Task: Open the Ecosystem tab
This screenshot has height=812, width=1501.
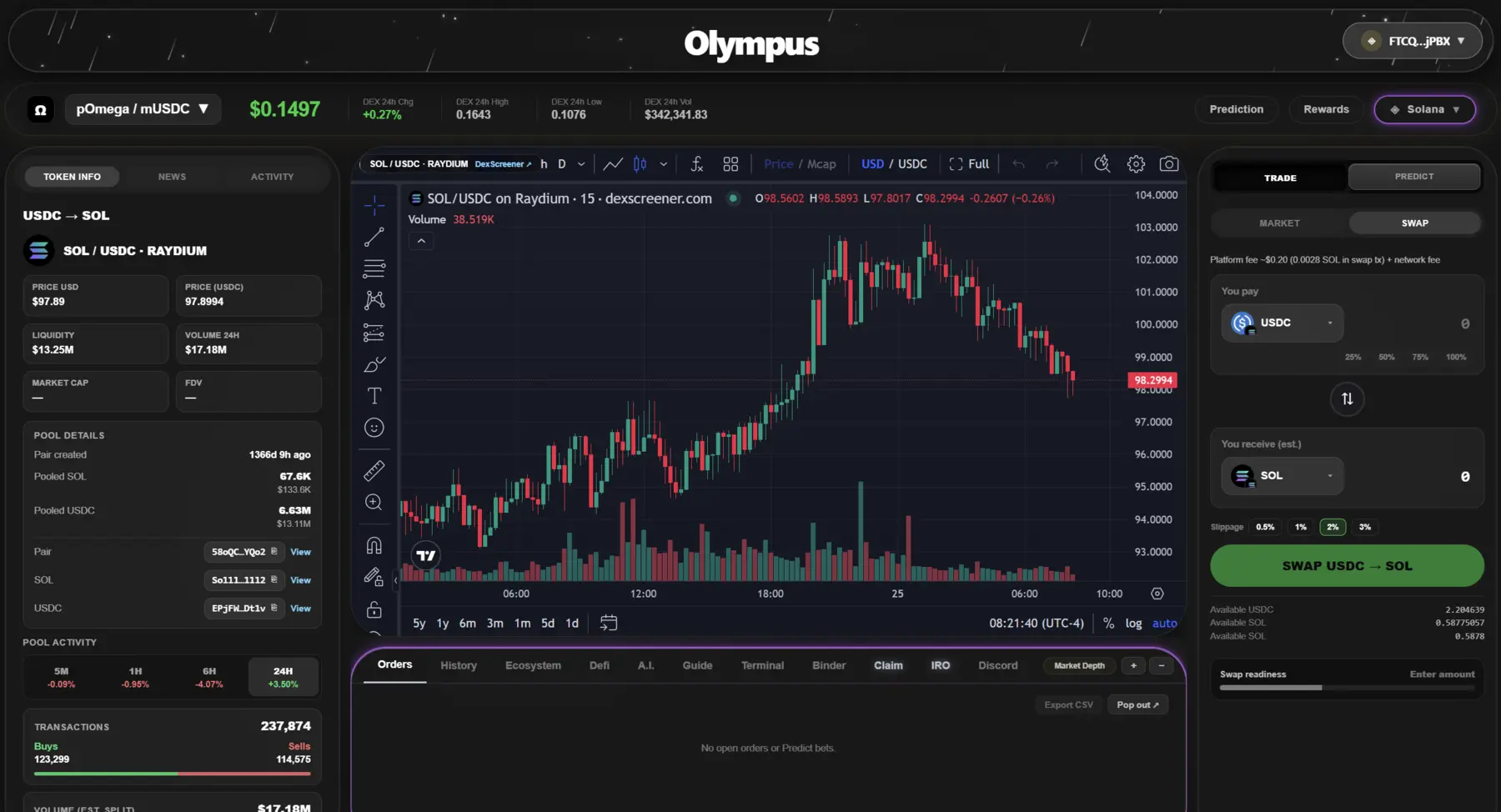Action: [x=533, y=665]
